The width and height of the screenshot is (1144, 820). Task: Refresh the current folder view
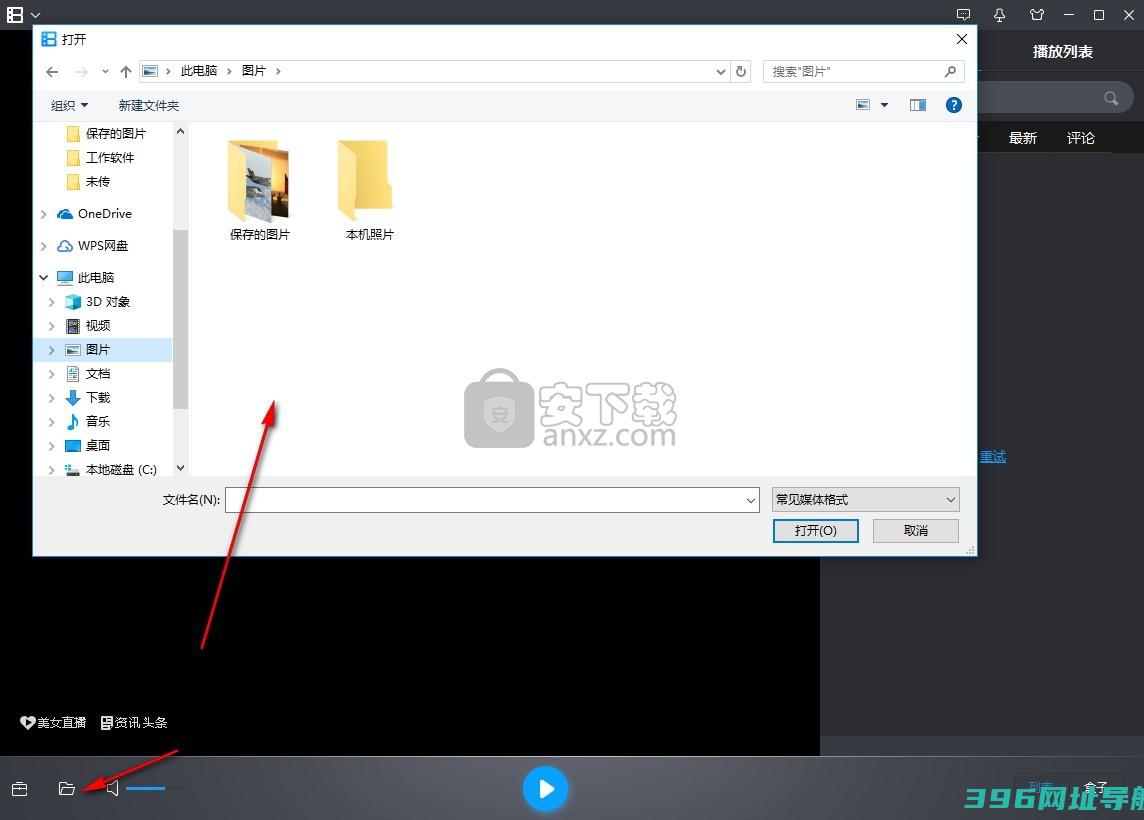coord(741,71)
